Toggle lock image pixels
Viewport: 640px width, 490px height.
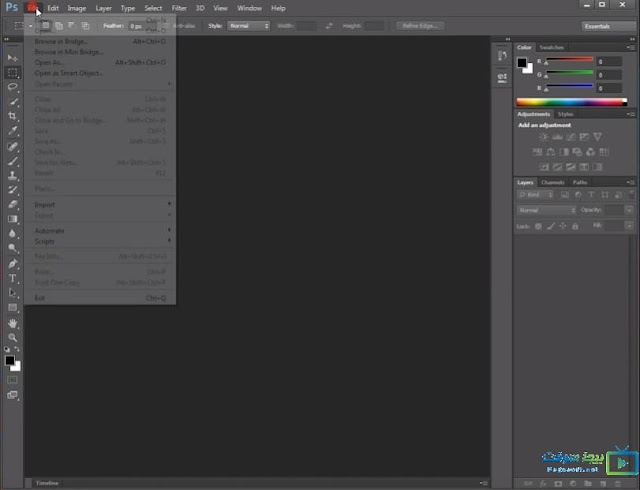[551, 226]
